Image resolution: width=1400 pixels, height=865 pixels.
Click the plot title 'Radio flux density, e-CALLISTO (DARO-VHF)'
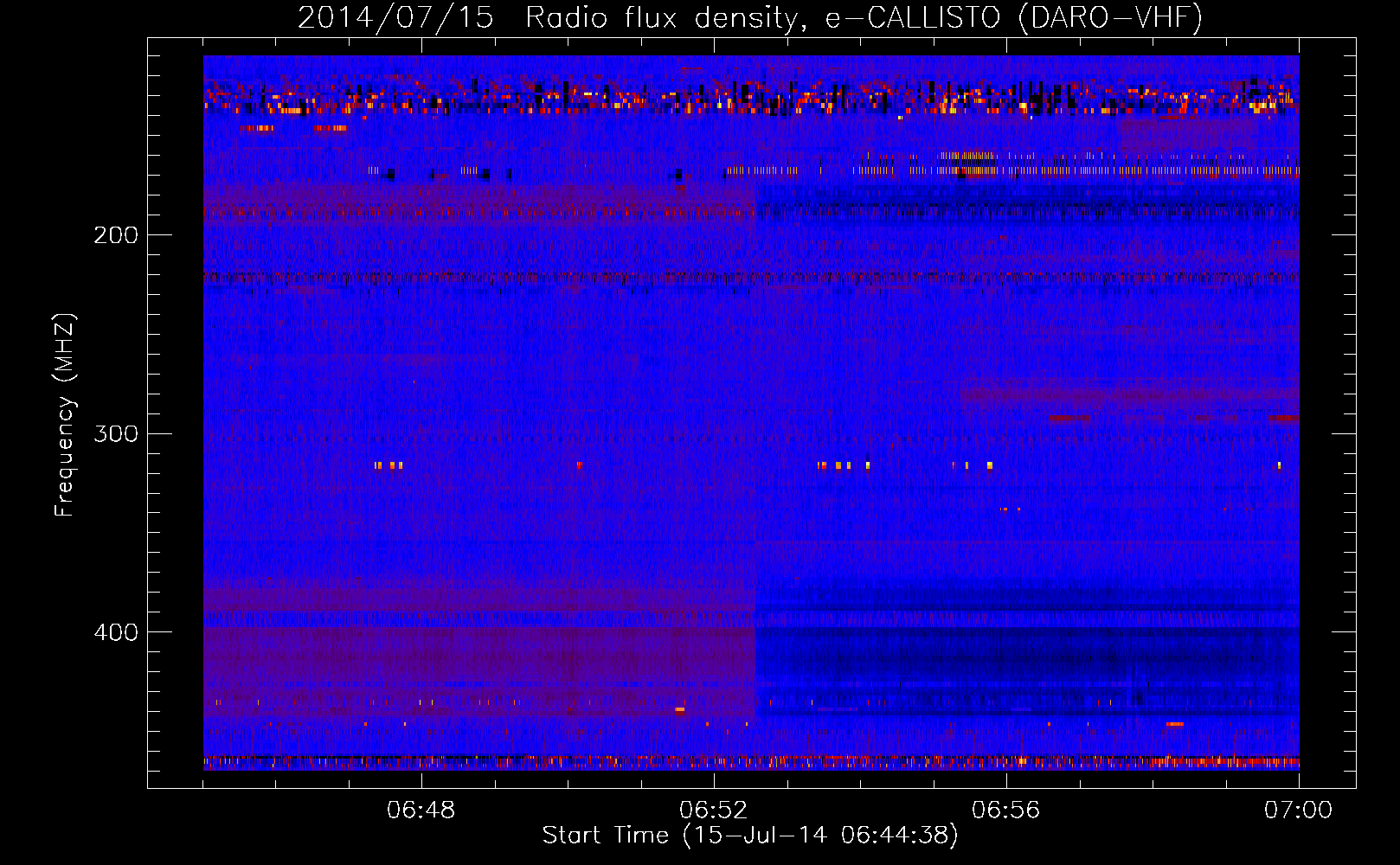(x=864, y=17)
